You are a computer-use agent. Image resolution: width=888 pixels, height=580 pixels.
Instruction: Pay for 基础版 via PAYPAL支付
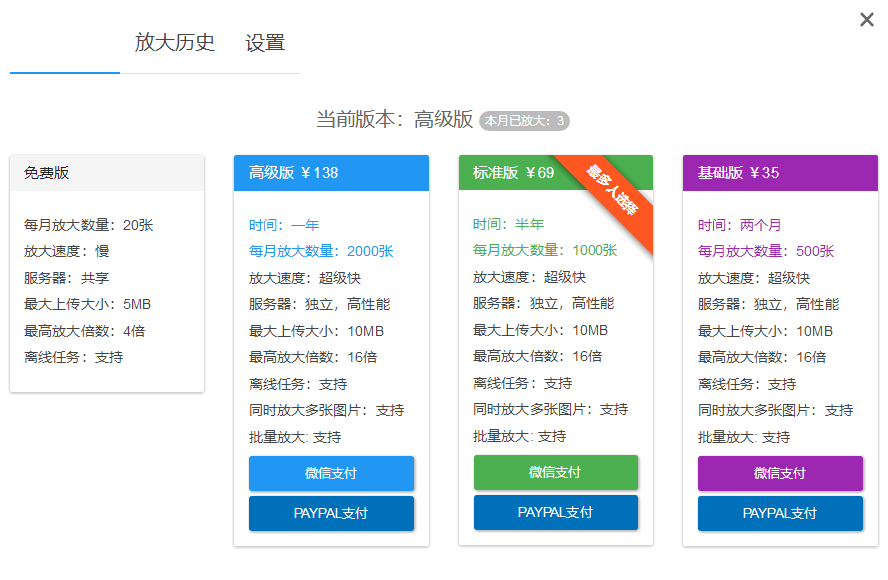click(780, 513)
